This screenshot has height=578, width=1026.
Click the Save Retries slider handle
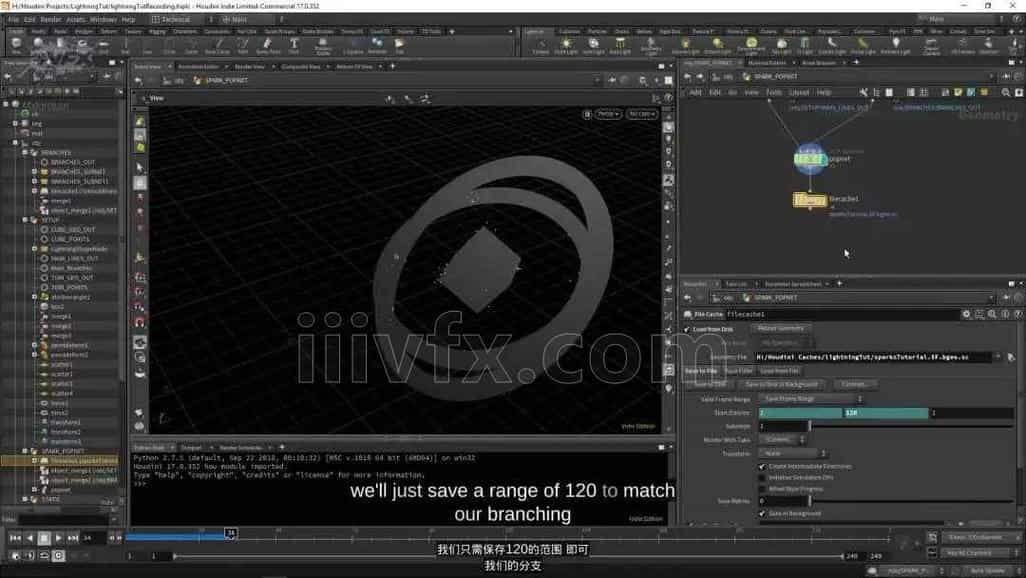point(809,501)
